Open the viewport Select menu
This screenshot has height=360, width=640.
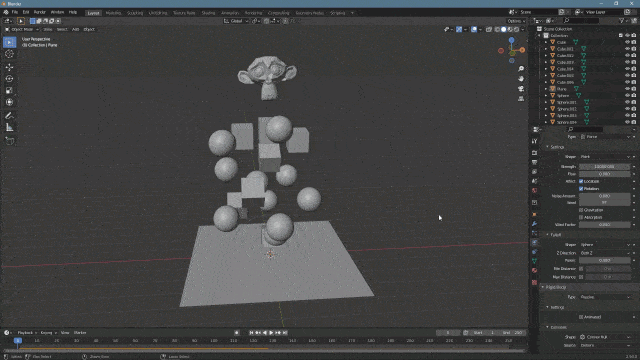[62, 29]
